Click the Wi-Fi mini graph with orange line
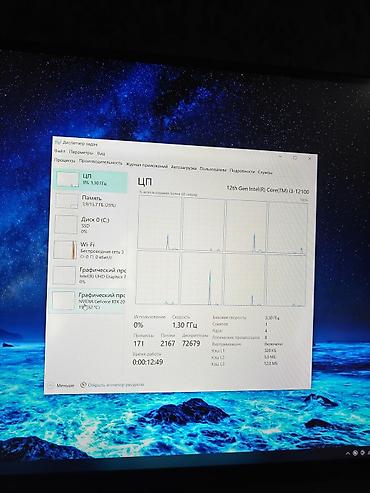This screenshot has height=493, width=370. coord(65,250)
